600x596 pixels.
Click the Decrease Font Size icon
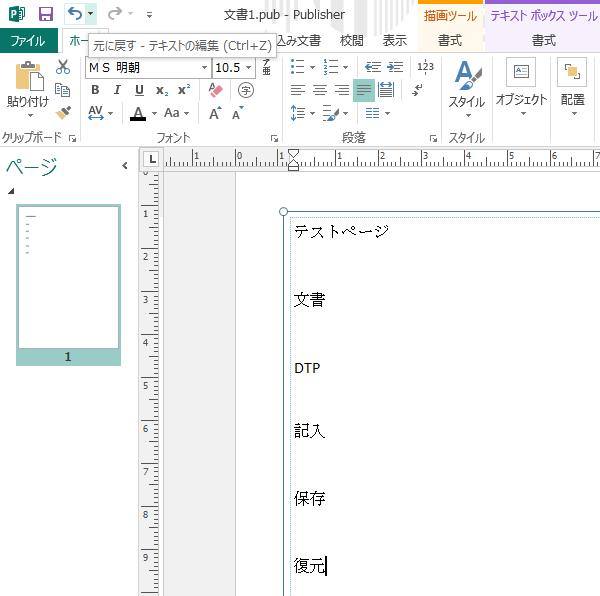(x=238, y=113)
